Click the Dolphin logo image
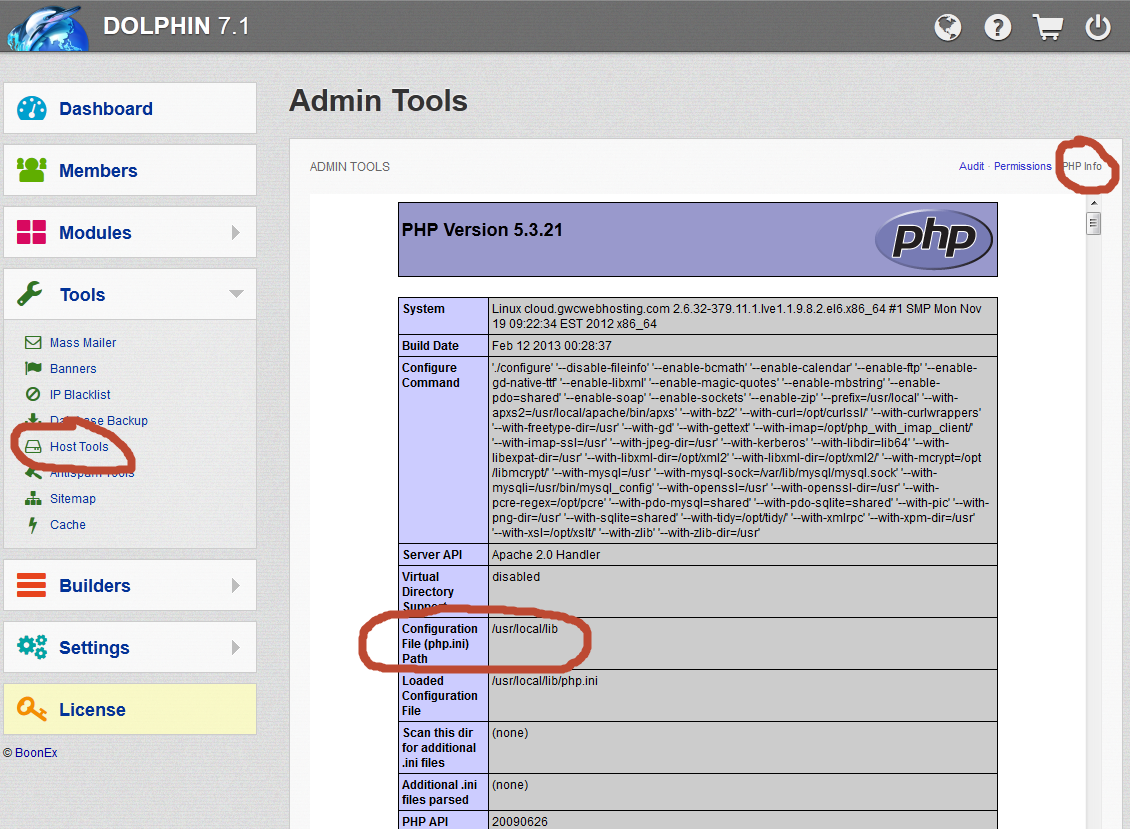 click(x=46, y=26)
